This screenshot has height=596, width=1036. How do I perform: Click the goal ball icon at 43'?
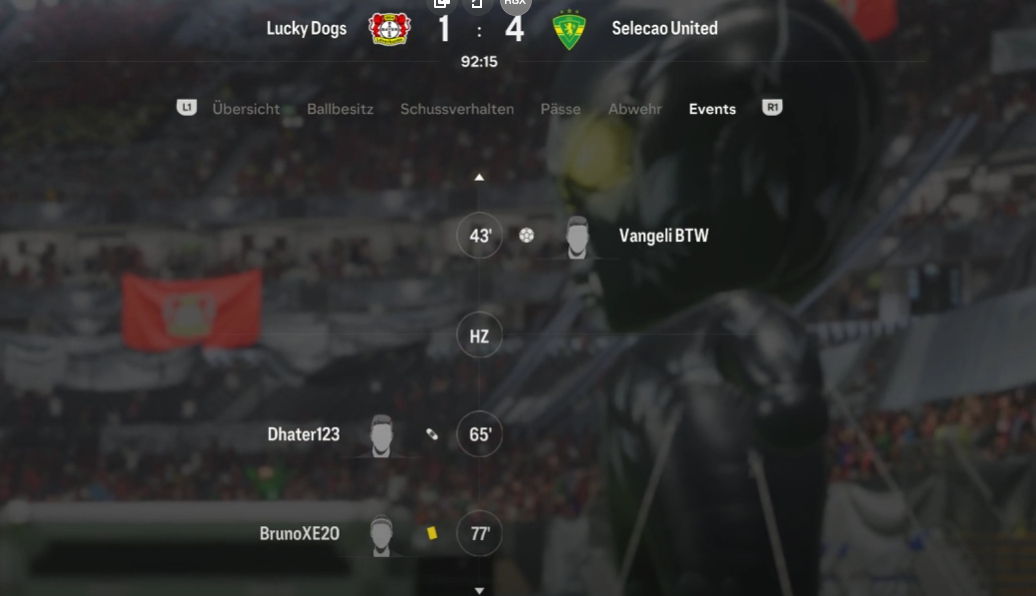(x=527, y=235)
